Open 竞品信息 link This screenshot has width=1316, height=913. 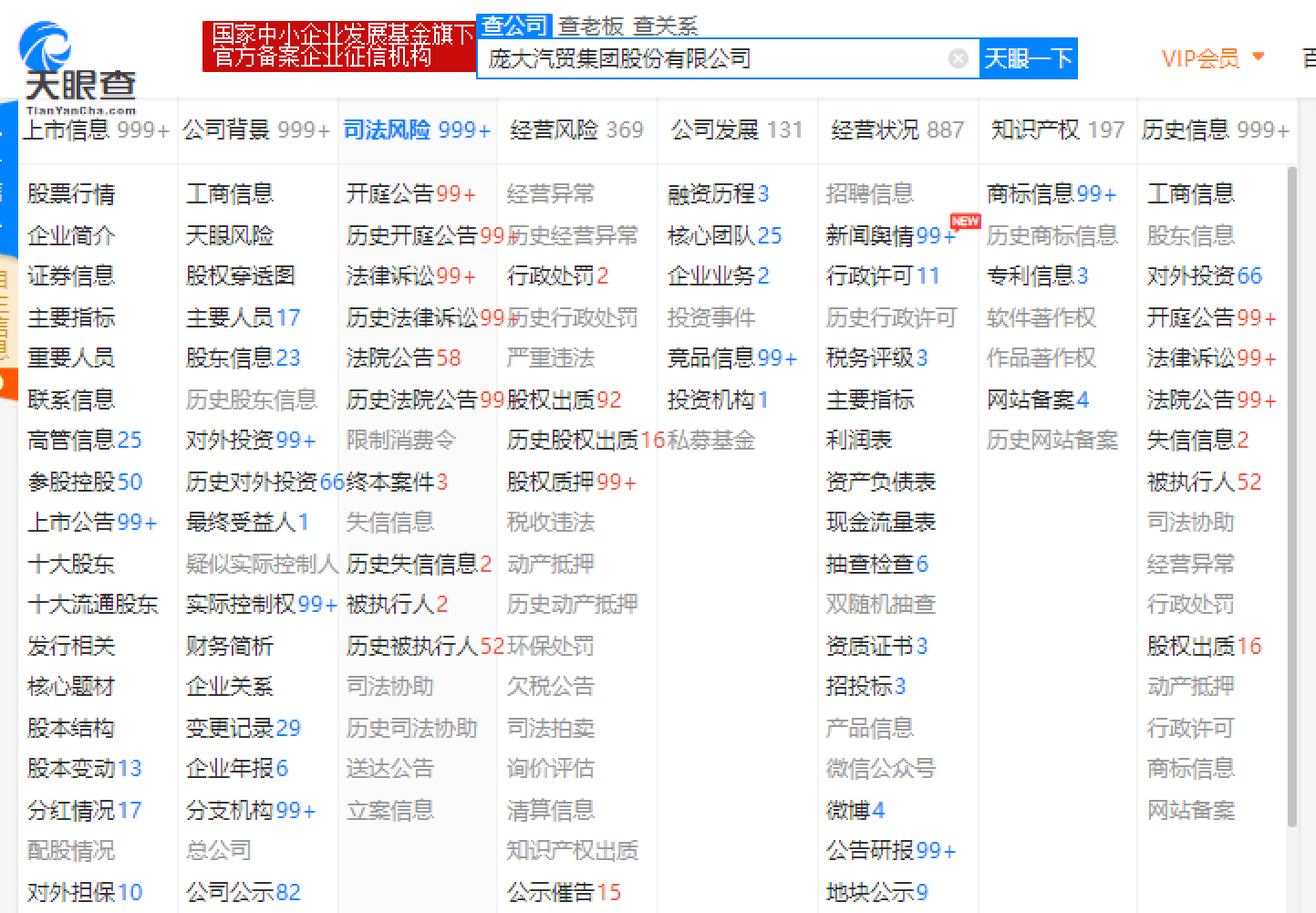(x=732, y=358)
